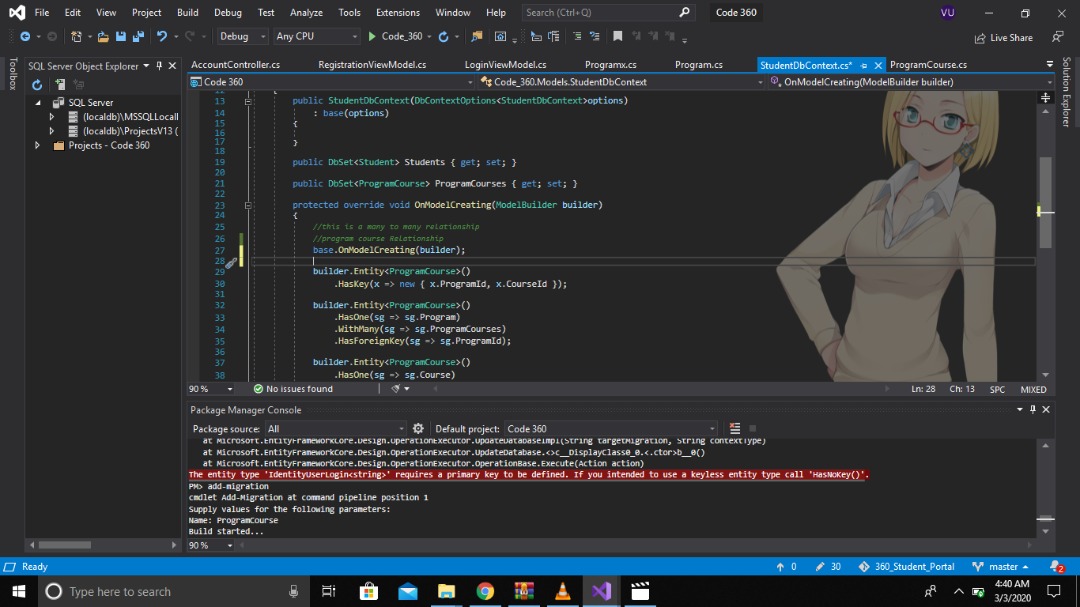Image resolution: width=1080 pixels, height=607 pixels.
Task: Open the master branch selector
Action: tap(1002, 566)
